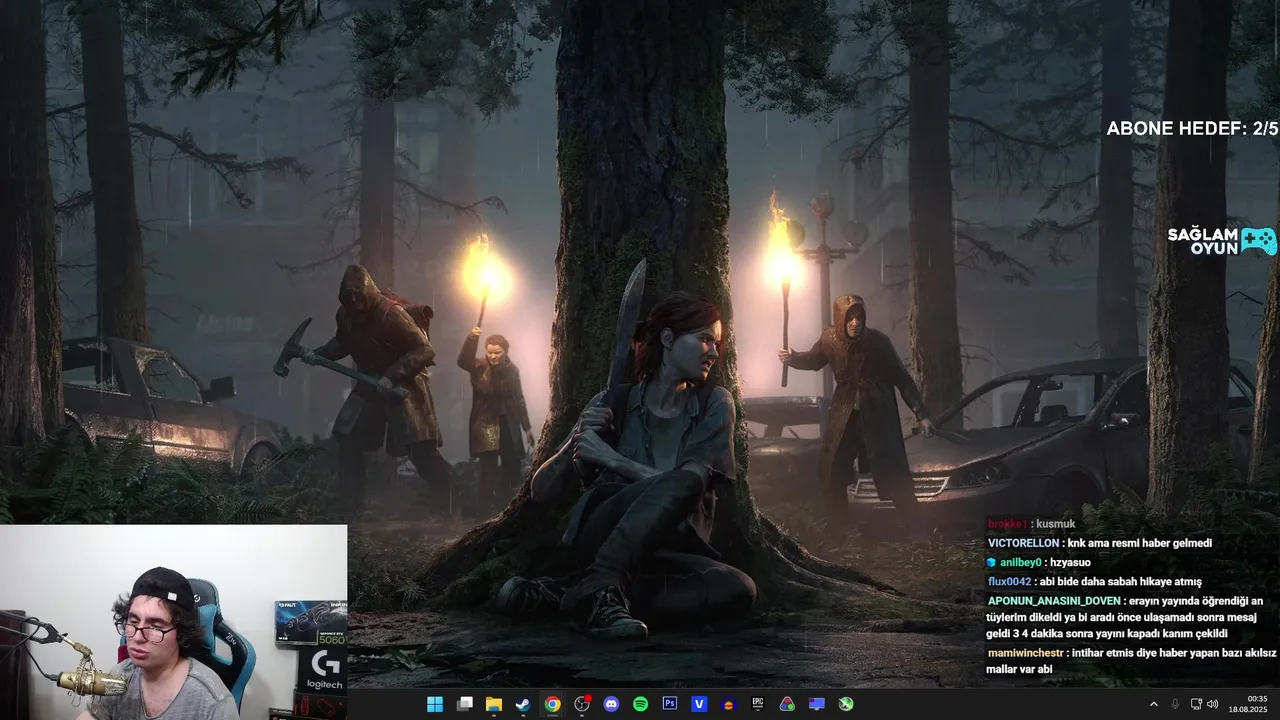
Task: Open the monitor-shaped app in the taskbar
Action: pyautogui.click(x=816, y=704)
